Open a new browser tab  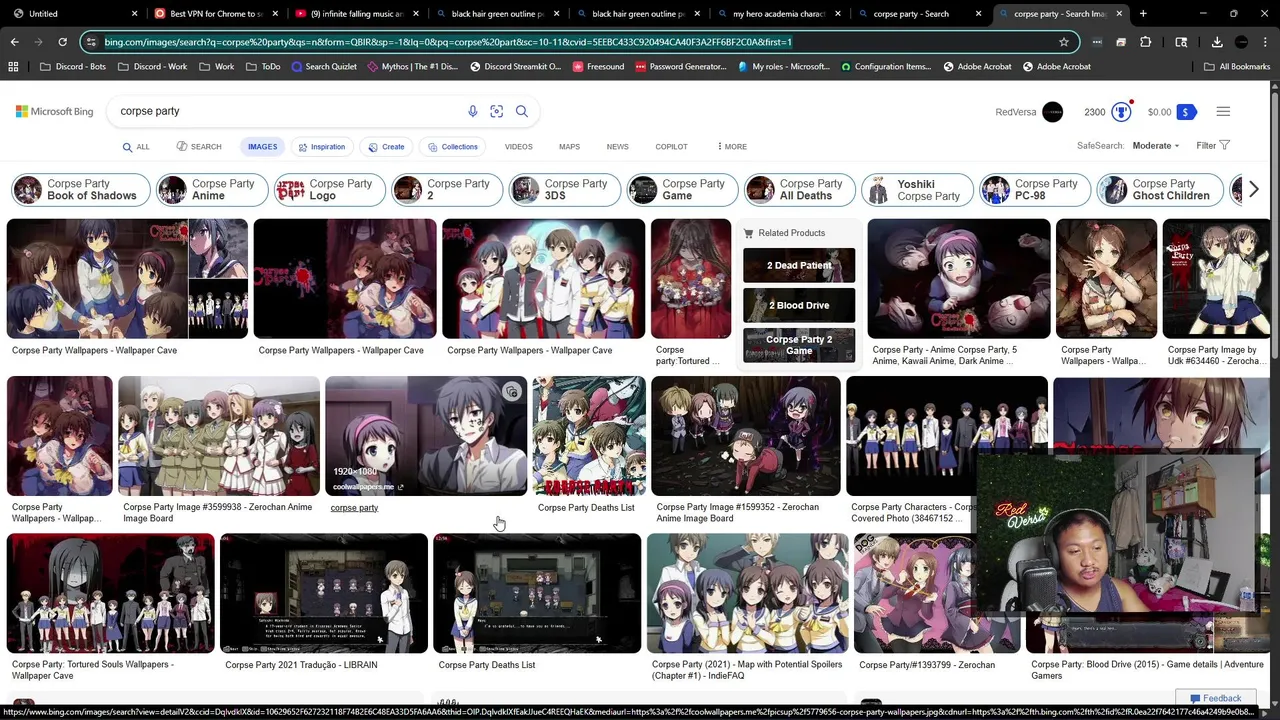tap(1143, 14)
